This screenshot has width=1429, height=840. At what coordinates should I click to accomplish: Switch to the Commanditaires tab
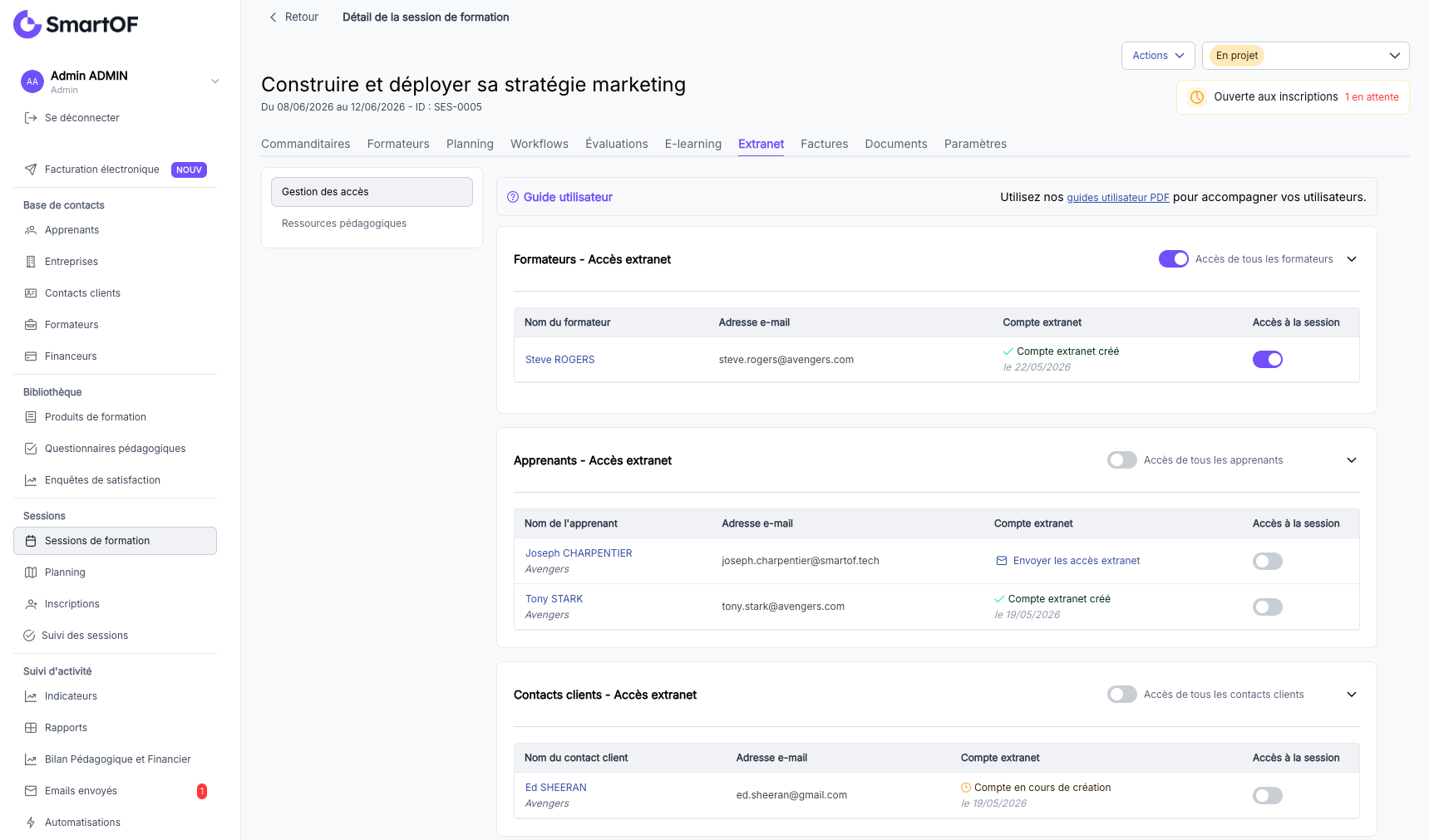coord(306,144)
